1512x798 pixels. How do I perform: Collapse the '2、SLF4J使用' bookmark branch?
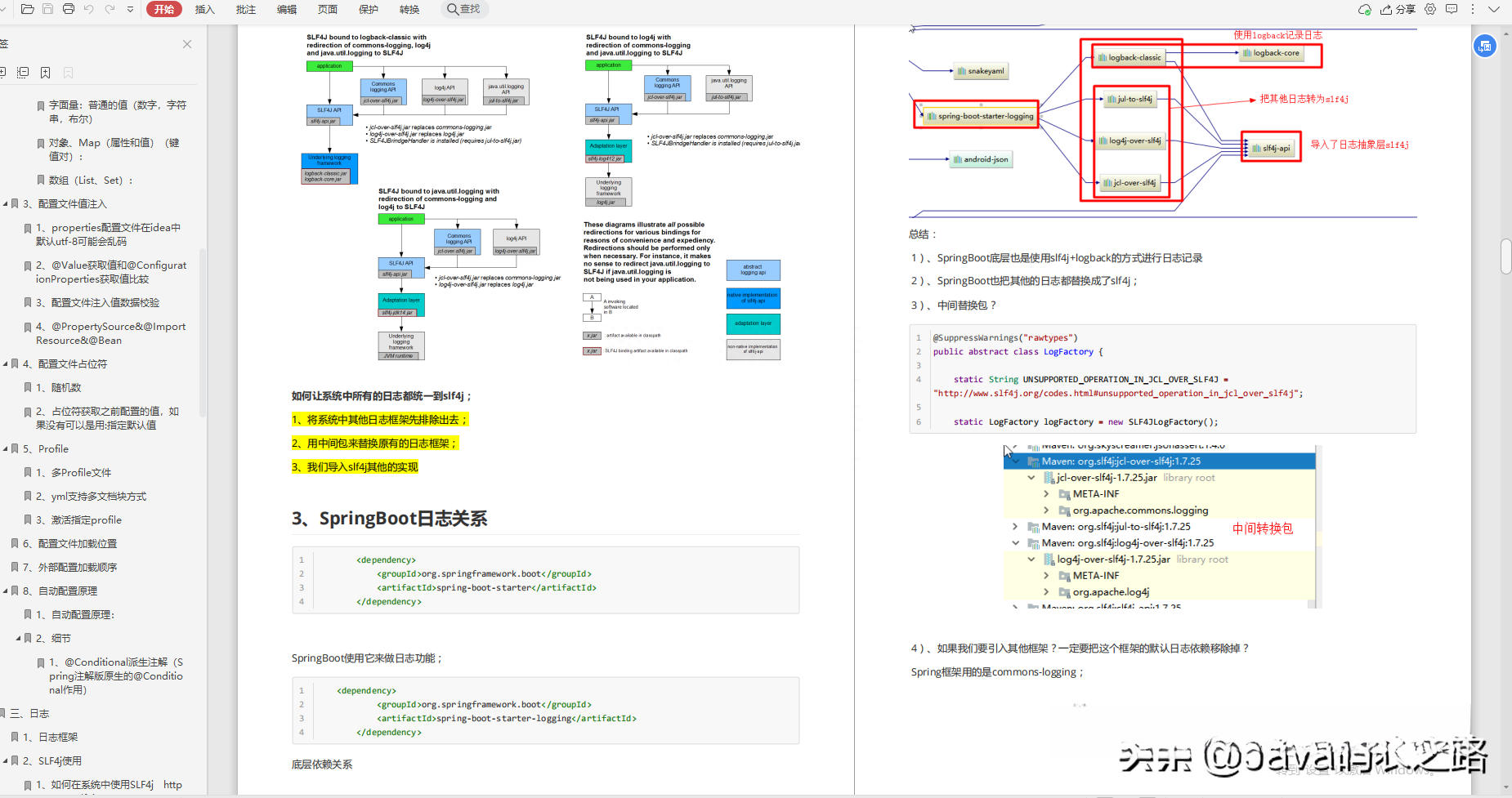pyautogui.click(x=5, y=760)
